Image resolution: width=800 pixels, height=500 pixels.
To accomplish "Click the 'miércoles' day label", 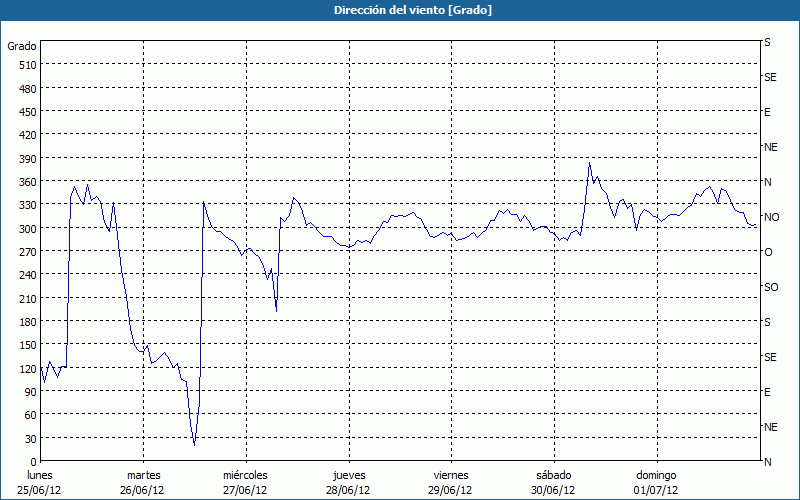I will (x=245, y=475).
